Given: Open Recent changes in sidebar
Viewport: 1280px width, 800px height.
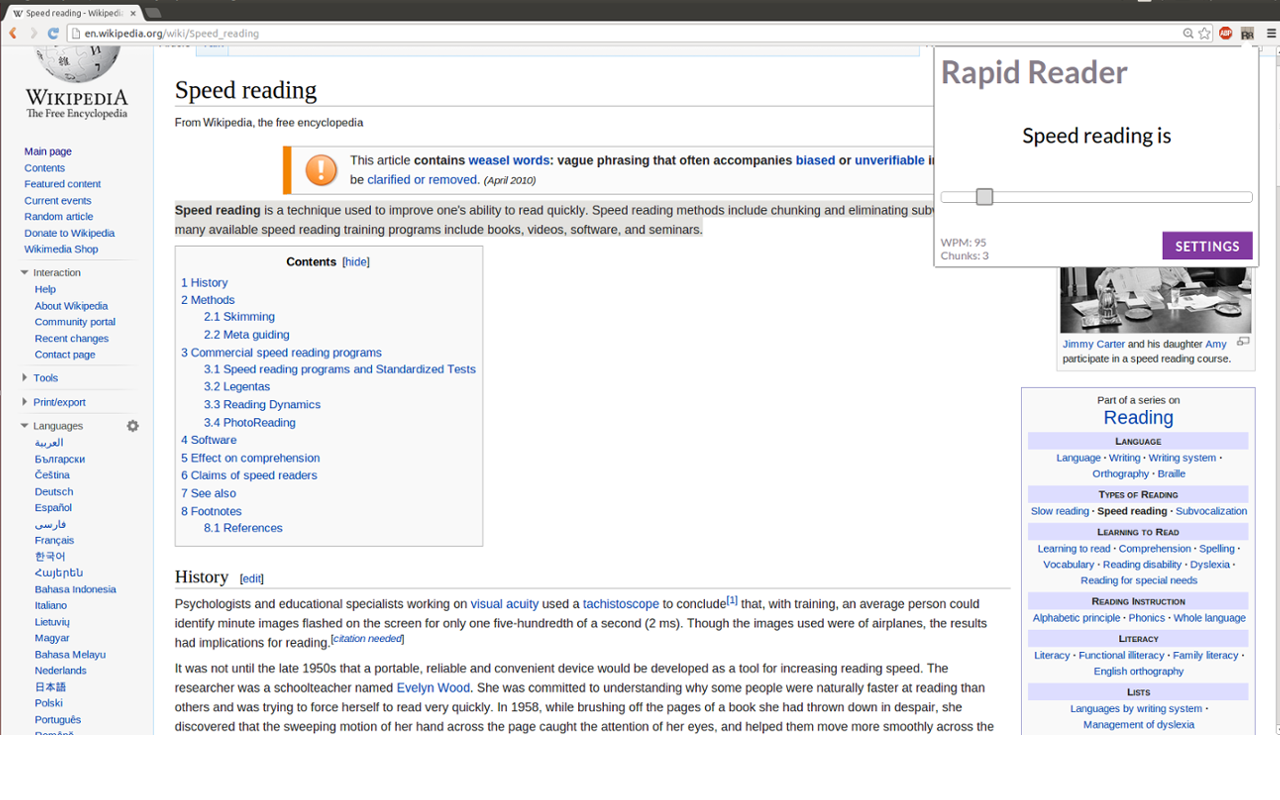Looking at the screenshot, I should click(72, 339).
